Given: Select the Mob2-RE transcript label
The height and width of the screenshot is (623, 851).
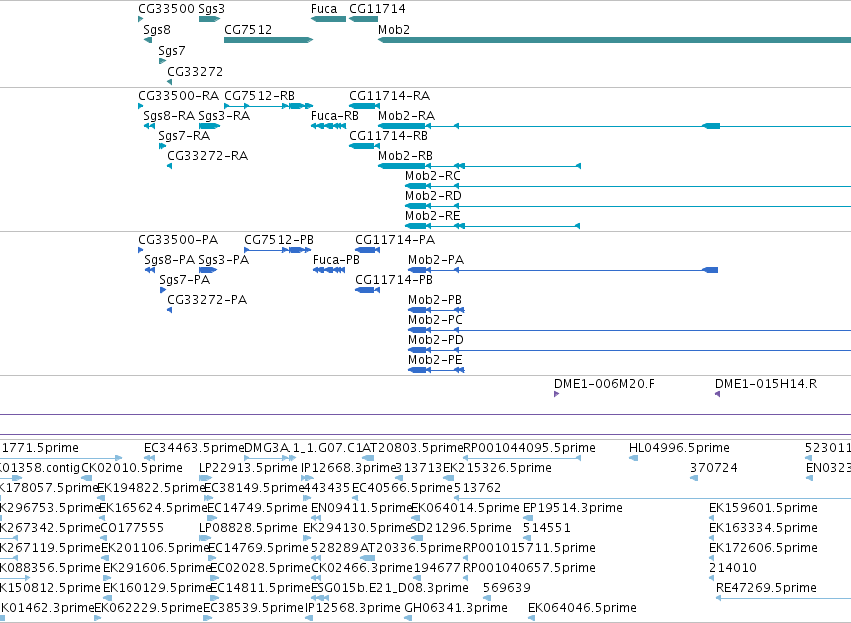Looking at the screenshot, I should click(x=433, y=217).
